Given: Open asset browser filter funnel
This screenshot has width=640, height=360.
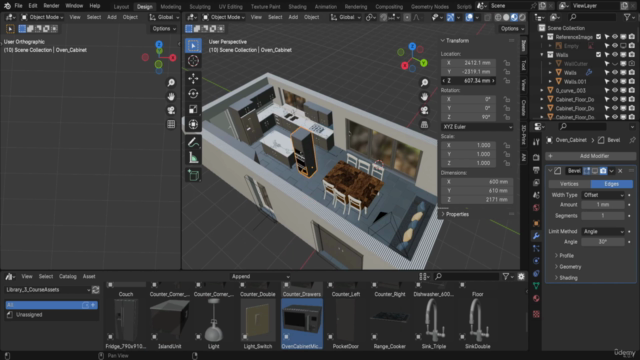Looking at the screenshot, I should [506, 277].
